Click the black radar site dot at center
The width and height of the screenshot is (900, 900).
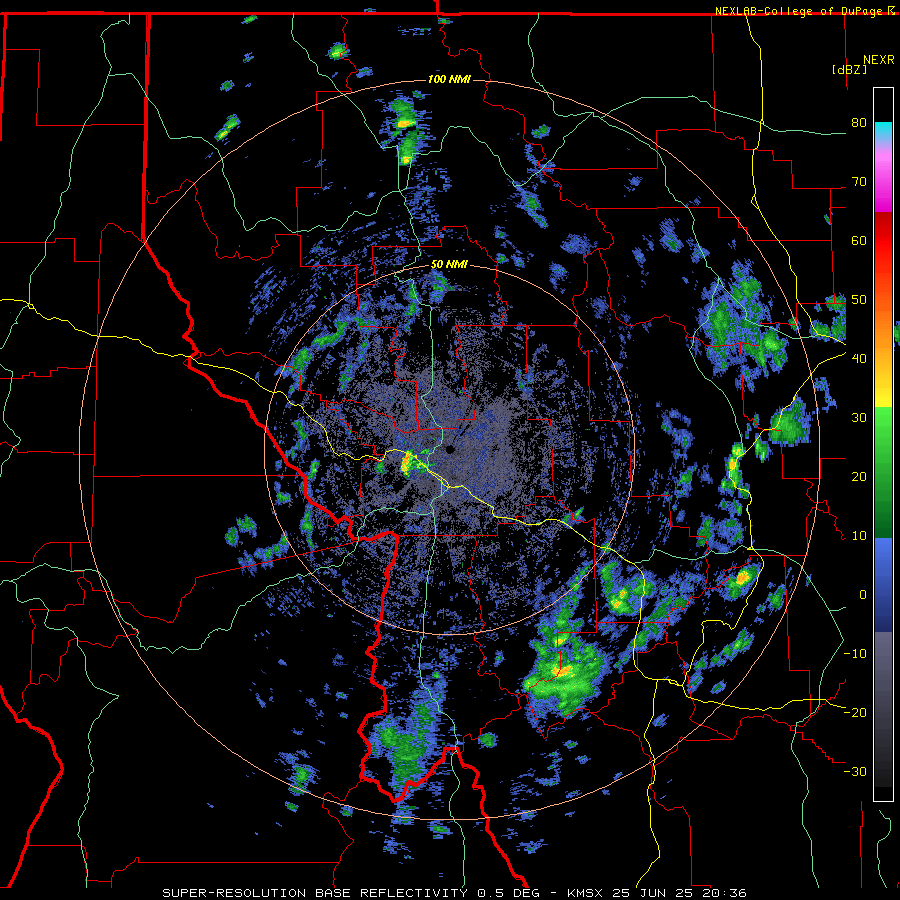tap(450, 449)
